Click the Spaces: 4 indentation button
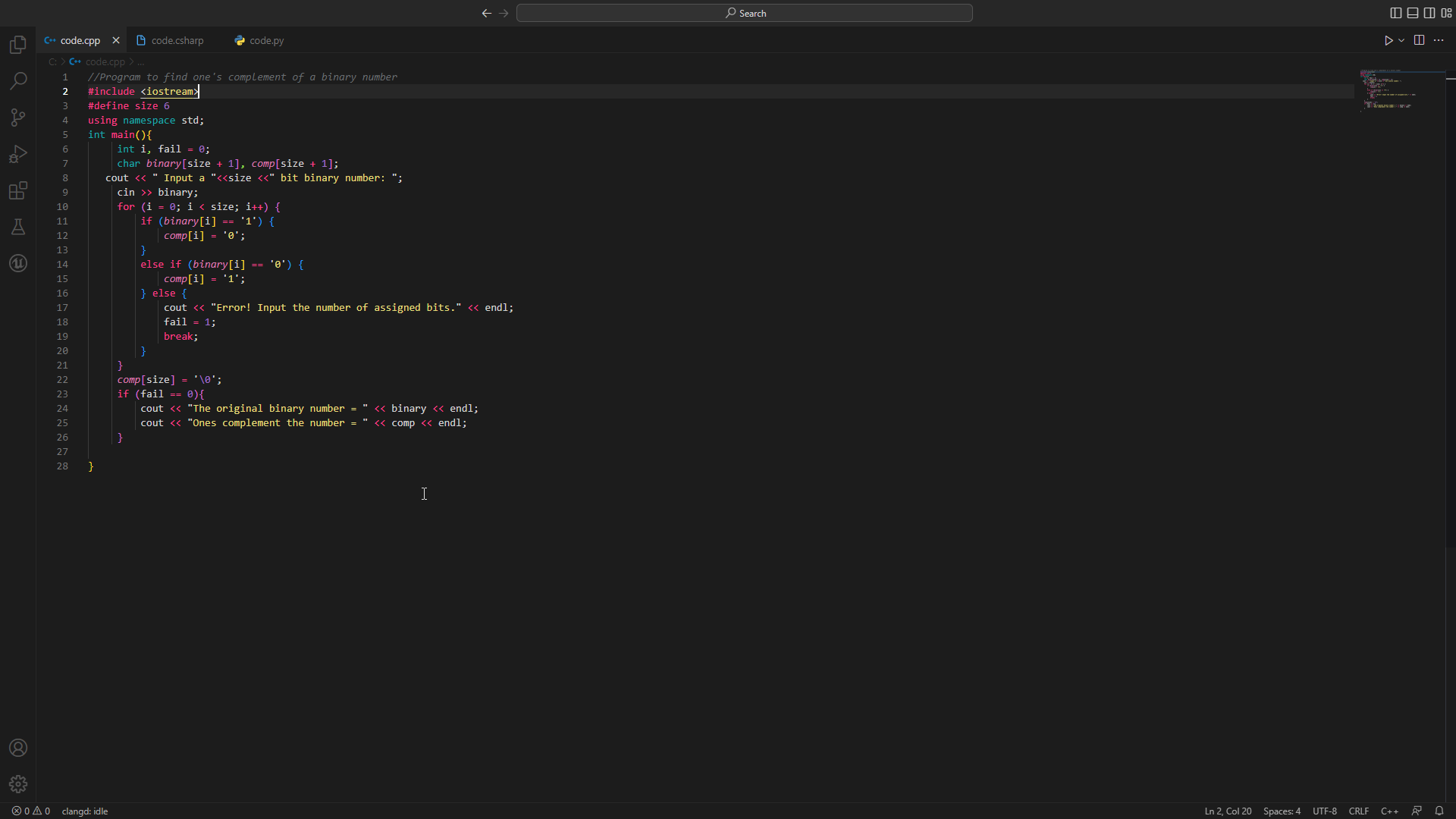This screenshot has width=1456, height=819. tap(1282, 811)
